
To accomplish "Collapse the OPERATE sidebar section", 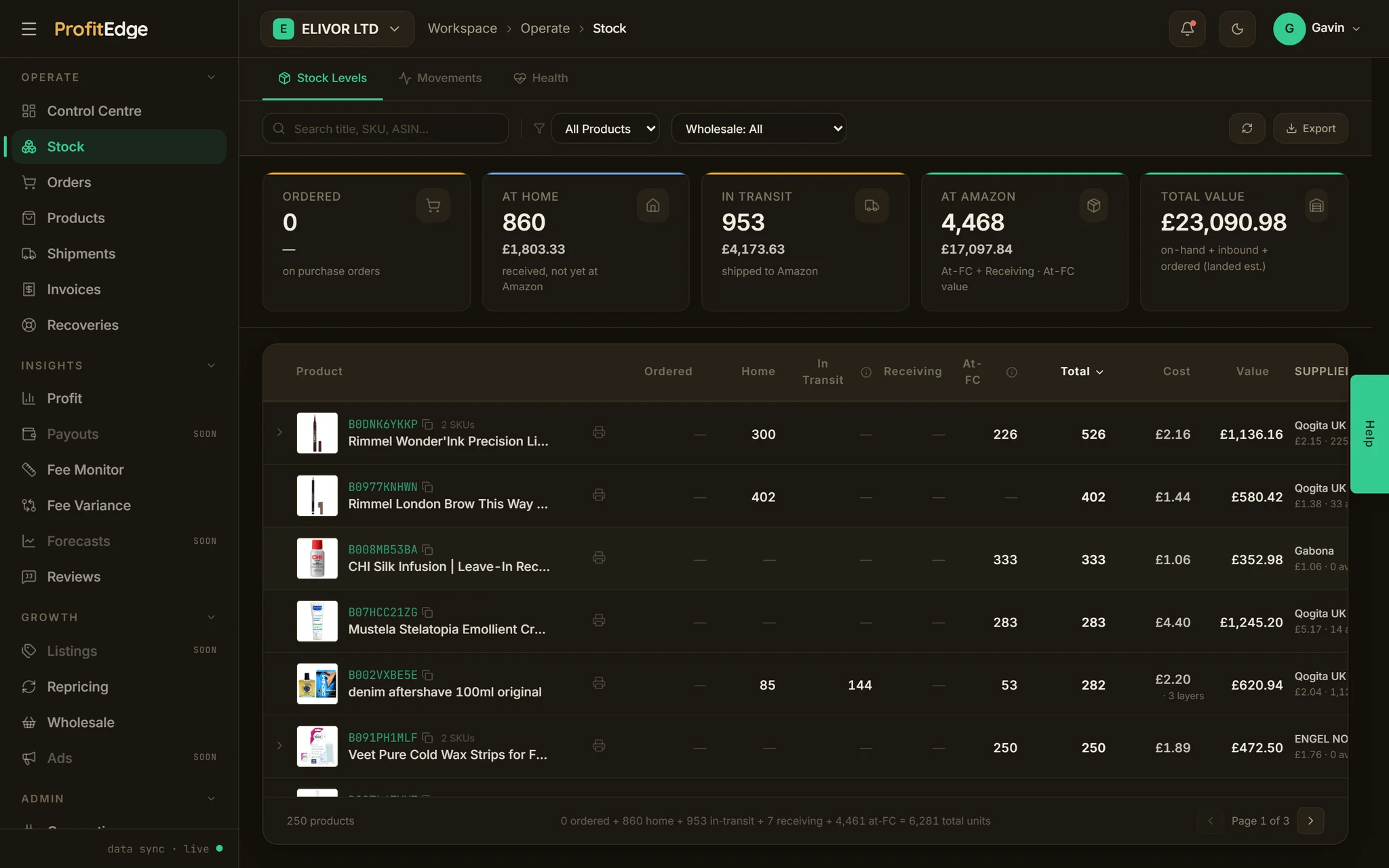I will coord(211,77).
